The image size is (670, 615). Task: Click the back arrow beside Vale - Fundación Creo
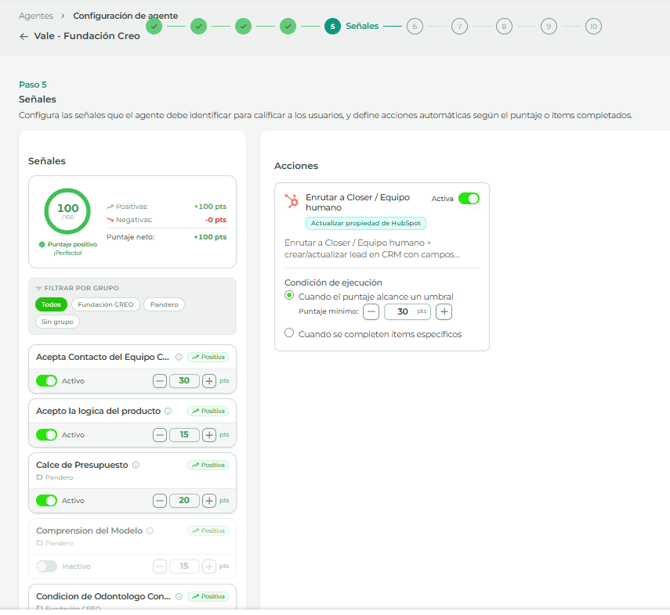click(x=24, y=36)
